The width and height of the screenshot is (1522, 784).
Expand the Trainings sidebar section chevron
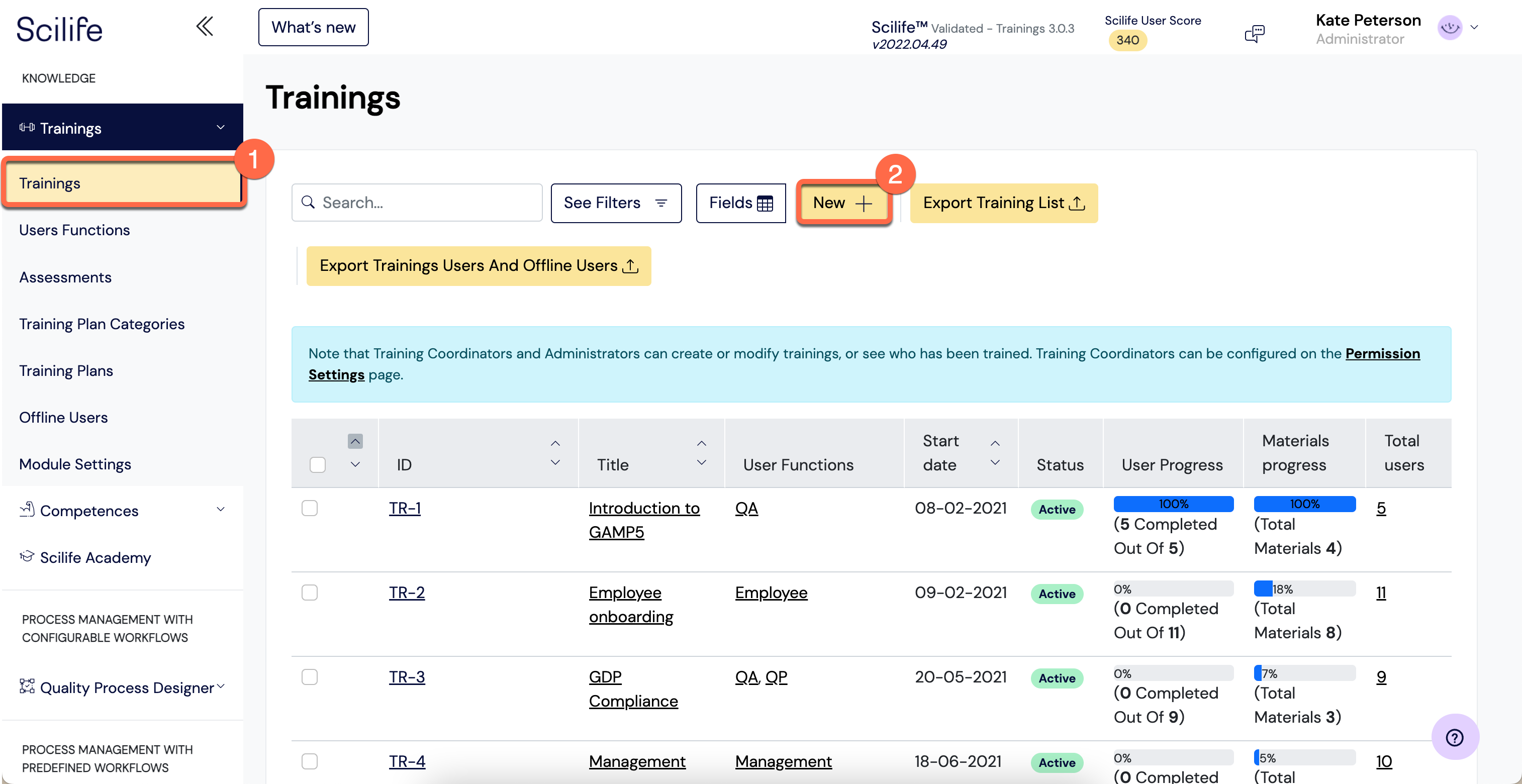220,128
